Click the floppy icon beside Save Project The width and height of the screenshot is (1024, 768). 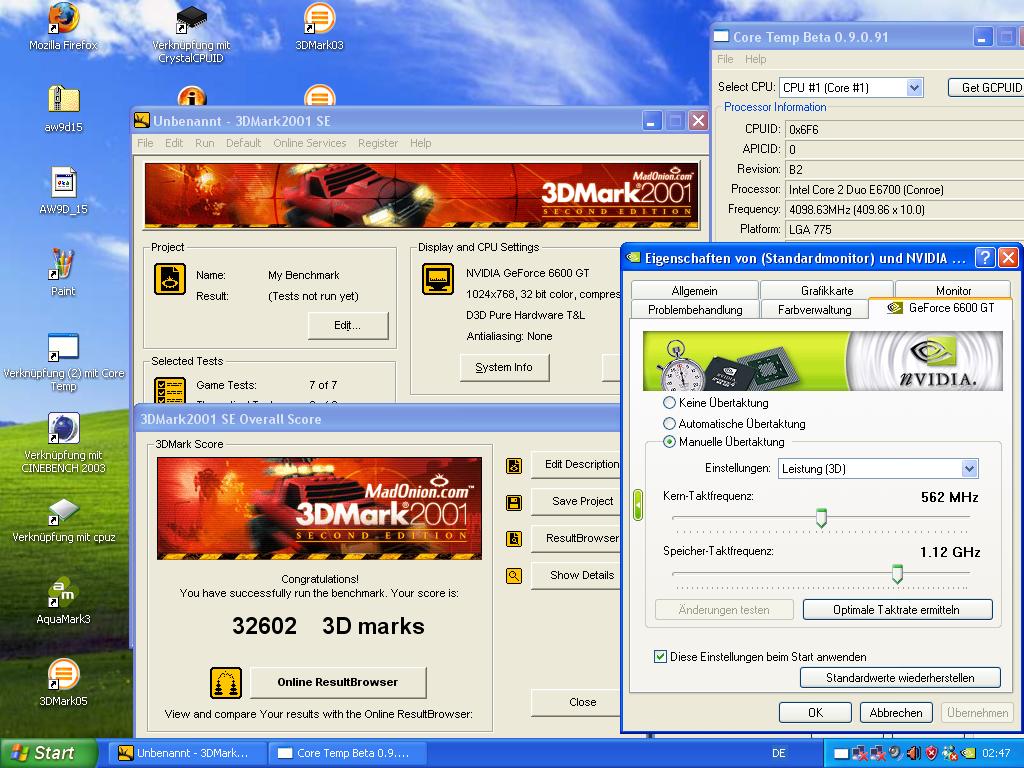[514, 502]
